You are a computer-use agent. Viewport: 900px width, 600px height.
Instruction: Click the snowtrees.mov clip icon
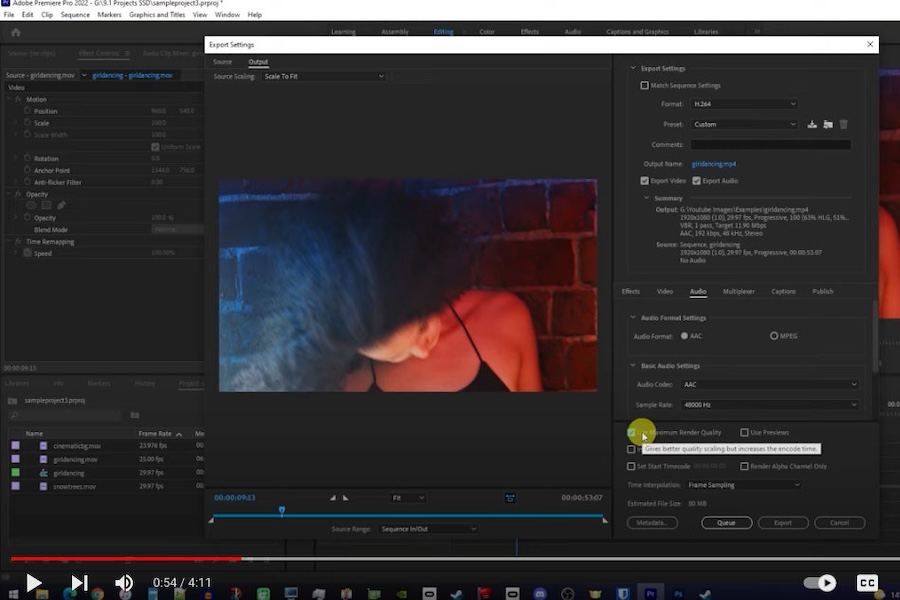[43, 486]
